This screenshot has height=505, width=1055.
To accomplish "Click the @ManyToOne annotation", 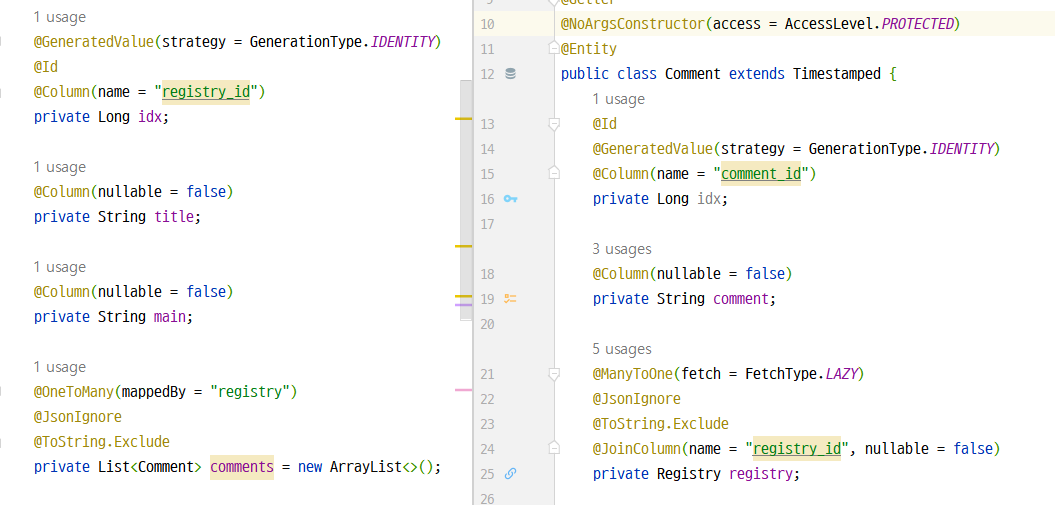I will 632,374.
